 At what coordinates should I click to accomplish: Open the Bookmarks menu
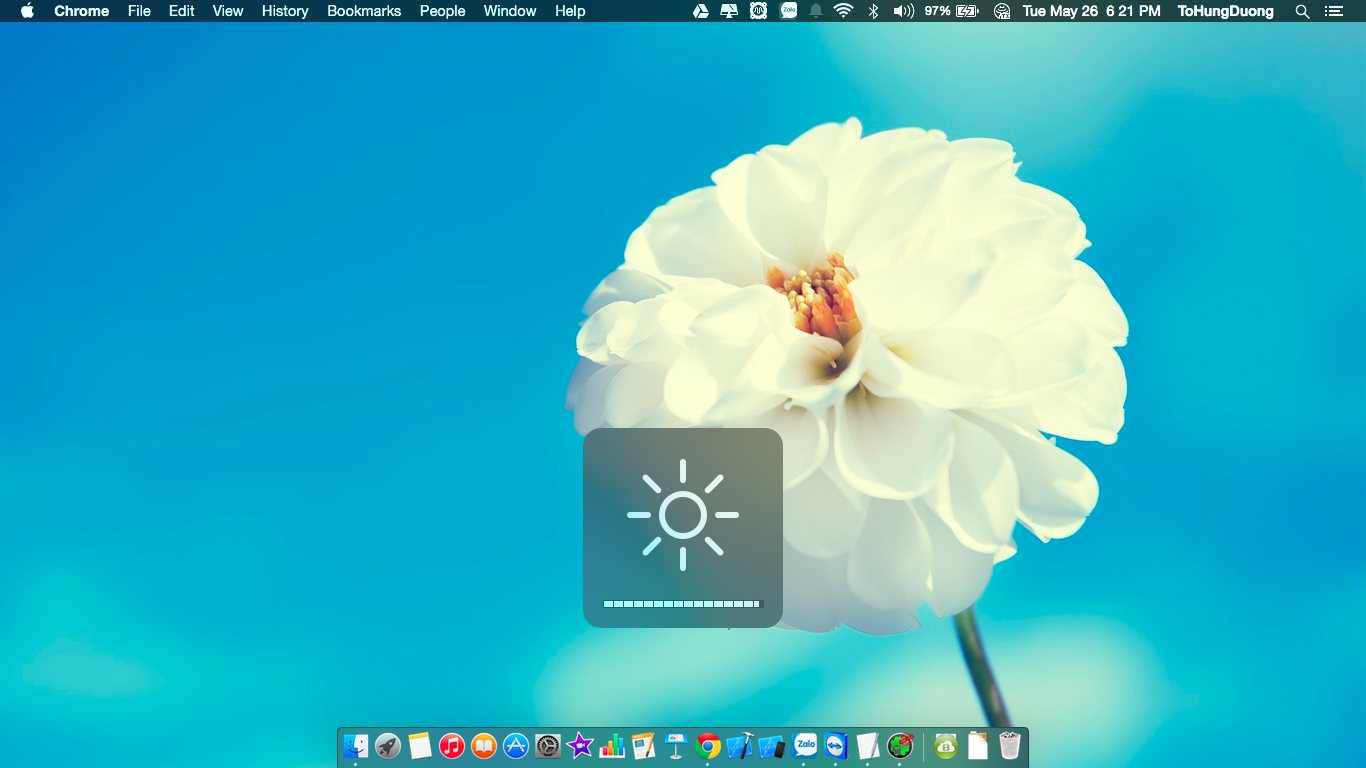tap(364, 11)
